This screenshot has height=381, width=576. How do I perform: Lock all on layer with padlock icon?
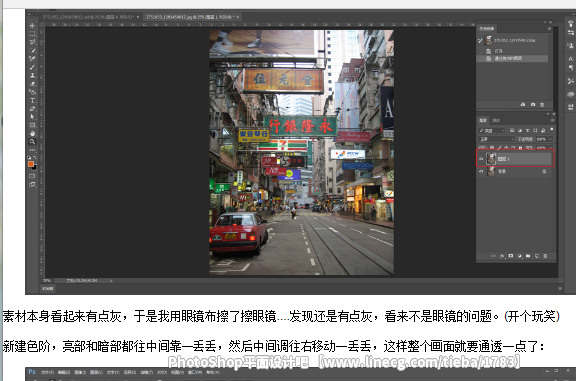tap(520, 148)
